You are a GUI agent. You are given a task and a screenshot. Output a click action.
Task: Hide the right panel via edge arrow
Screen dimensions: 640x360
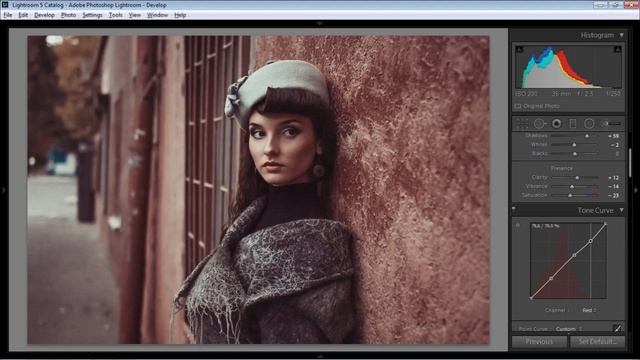click(x=636, y=190)
